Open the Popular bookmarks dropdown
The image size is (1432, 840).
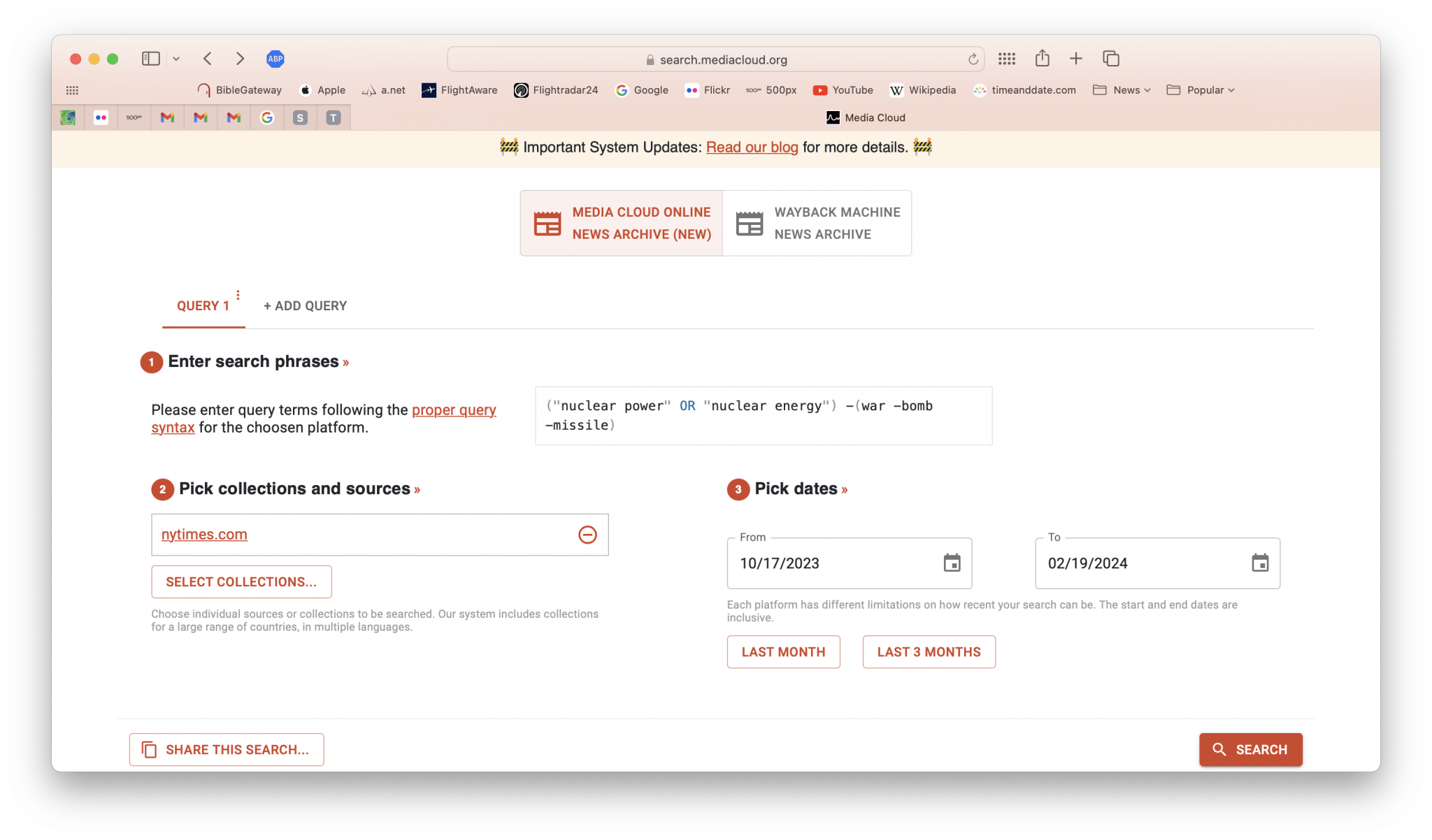point(1201,90)
